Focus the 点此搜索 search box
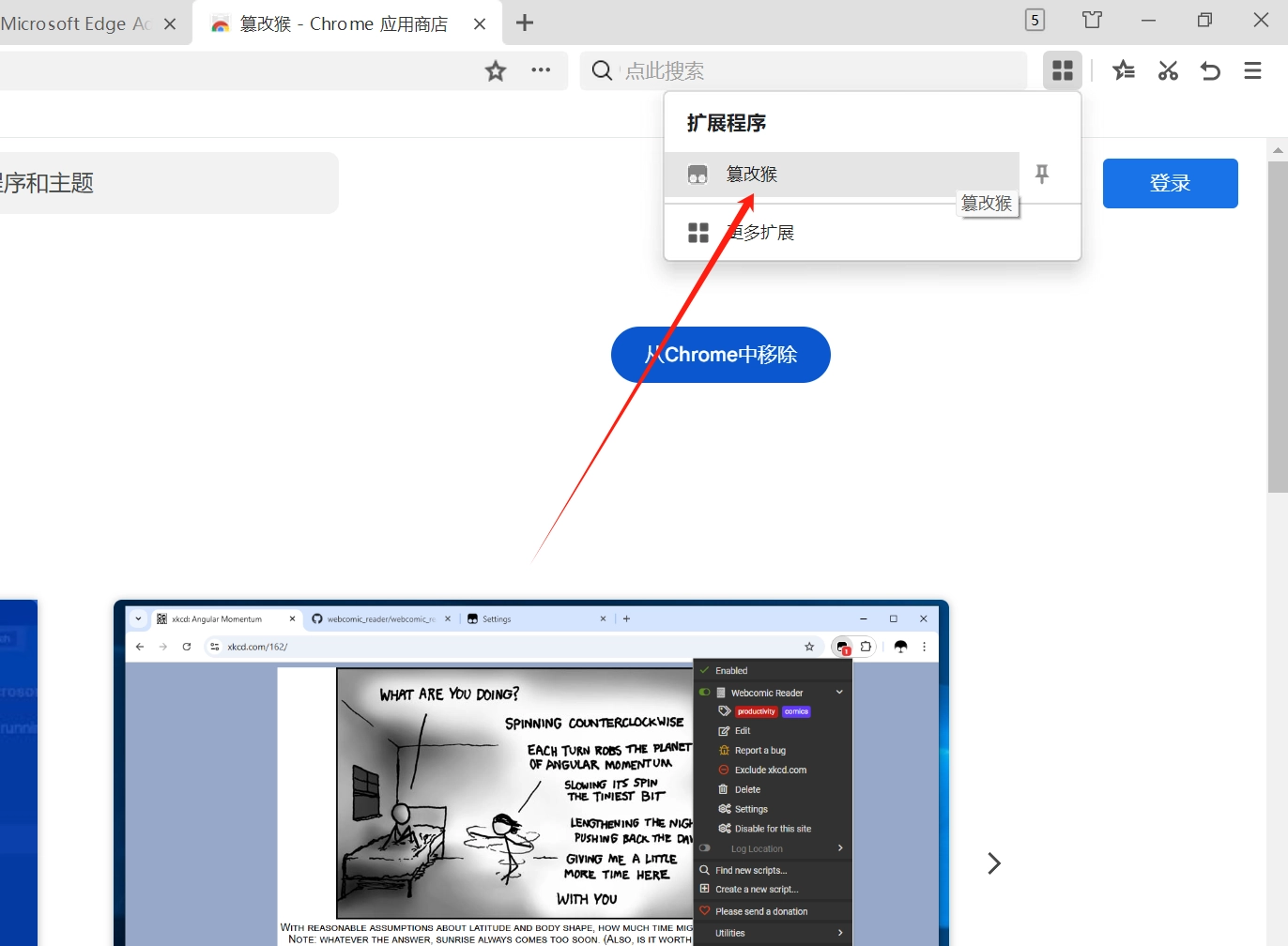Screen dimensions: 1288x946 (804, 70)
